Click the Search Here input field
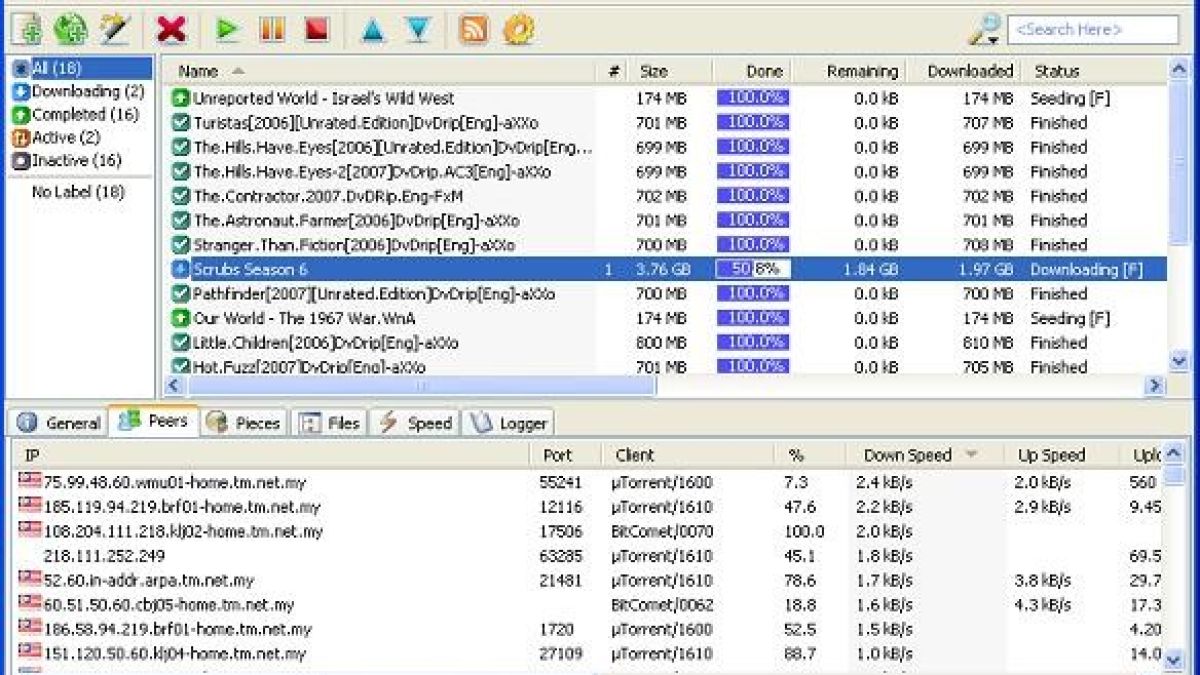The height and width of the screenshot is (675, 1200). tap(1092, 30)
